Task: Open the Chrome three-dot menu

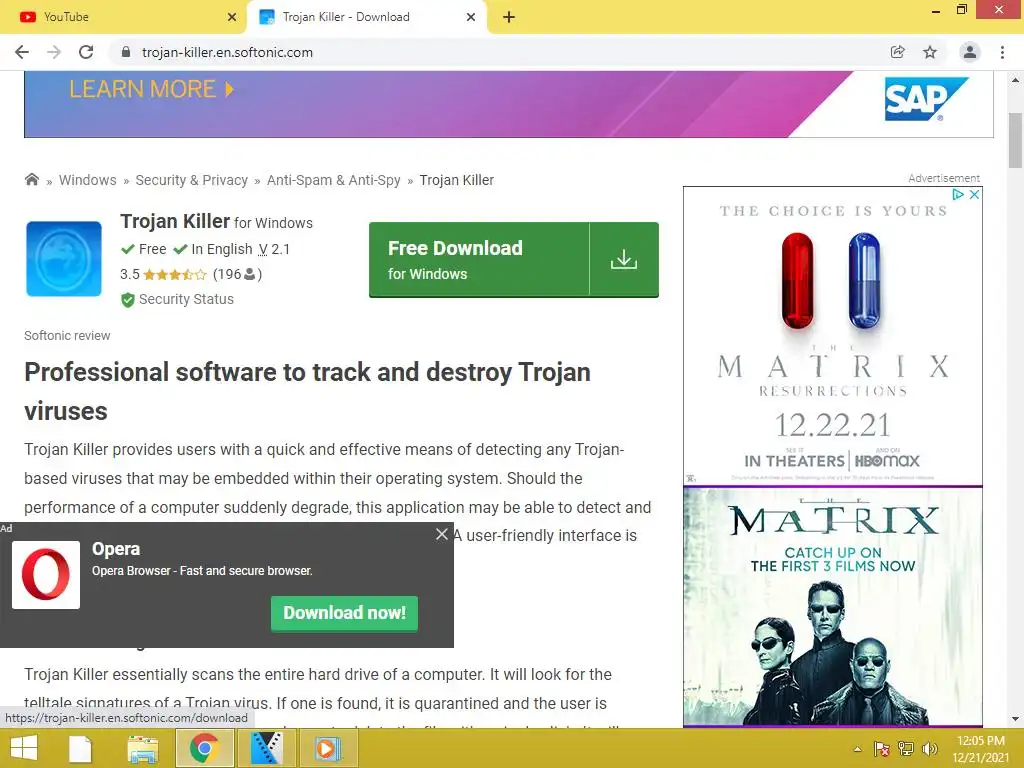Action: pos(1002,52)
